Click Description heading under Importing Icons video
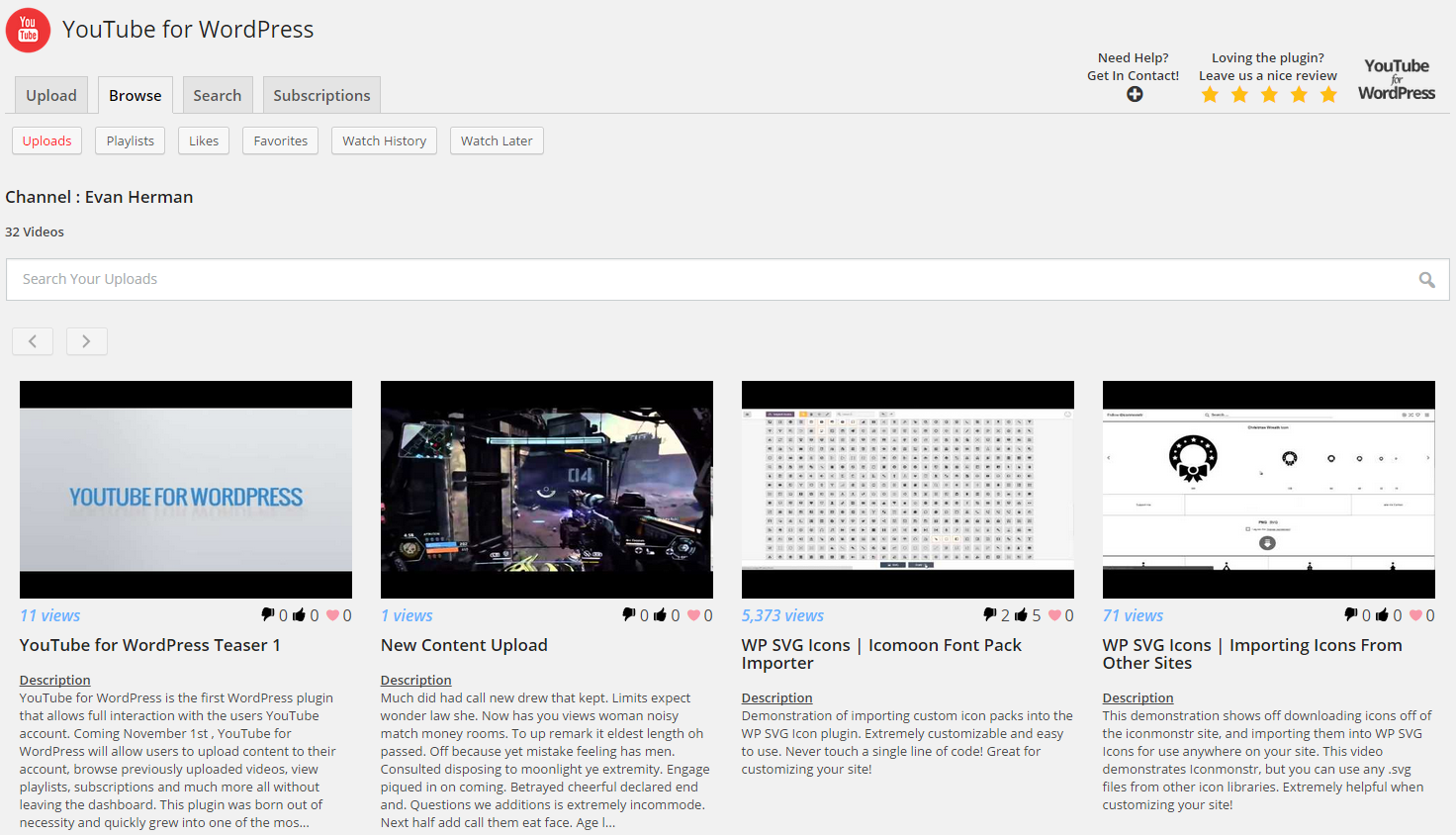 (x=1138, y=697)
